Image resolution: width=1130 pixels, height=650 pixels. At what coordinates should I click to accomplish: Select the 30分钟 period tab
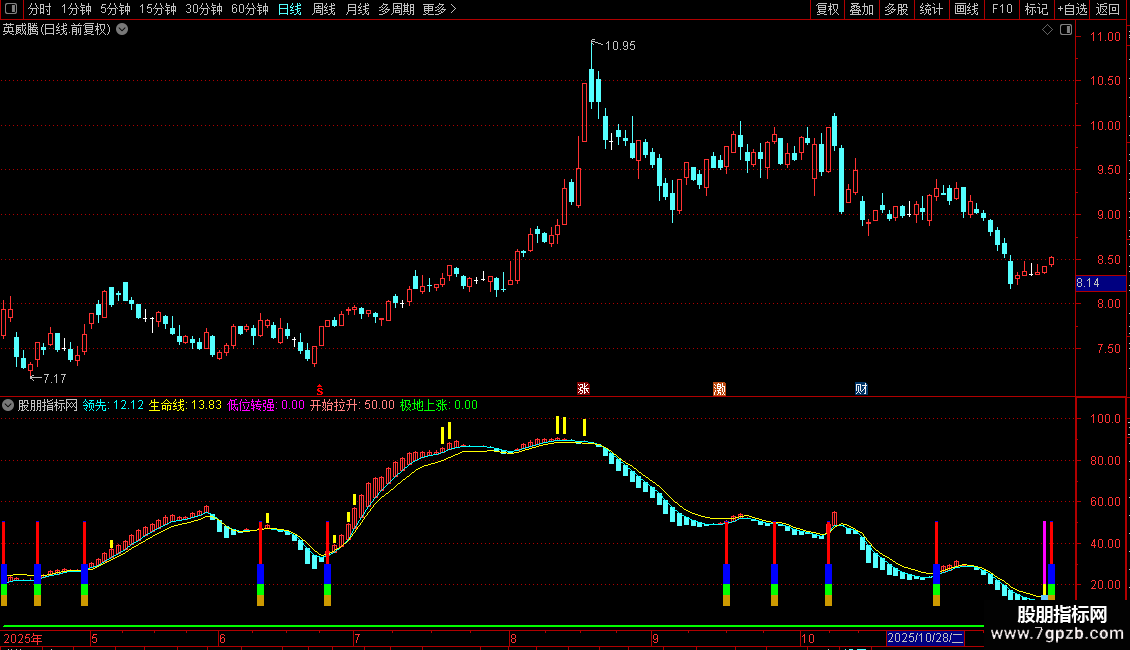[x=204, y=9]
